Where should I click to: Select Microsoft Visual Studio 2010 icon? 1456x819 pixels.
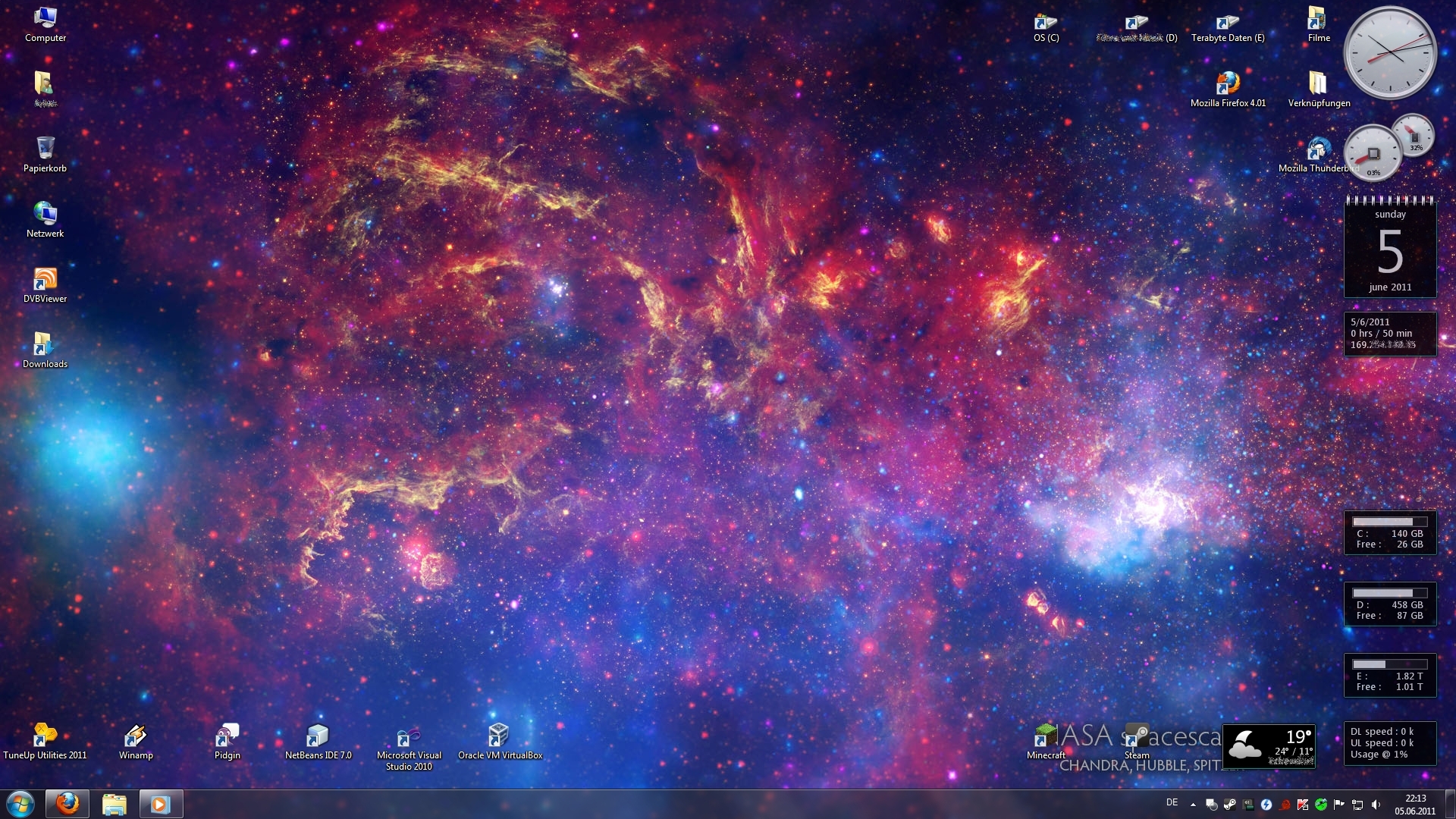coord(408,739)
